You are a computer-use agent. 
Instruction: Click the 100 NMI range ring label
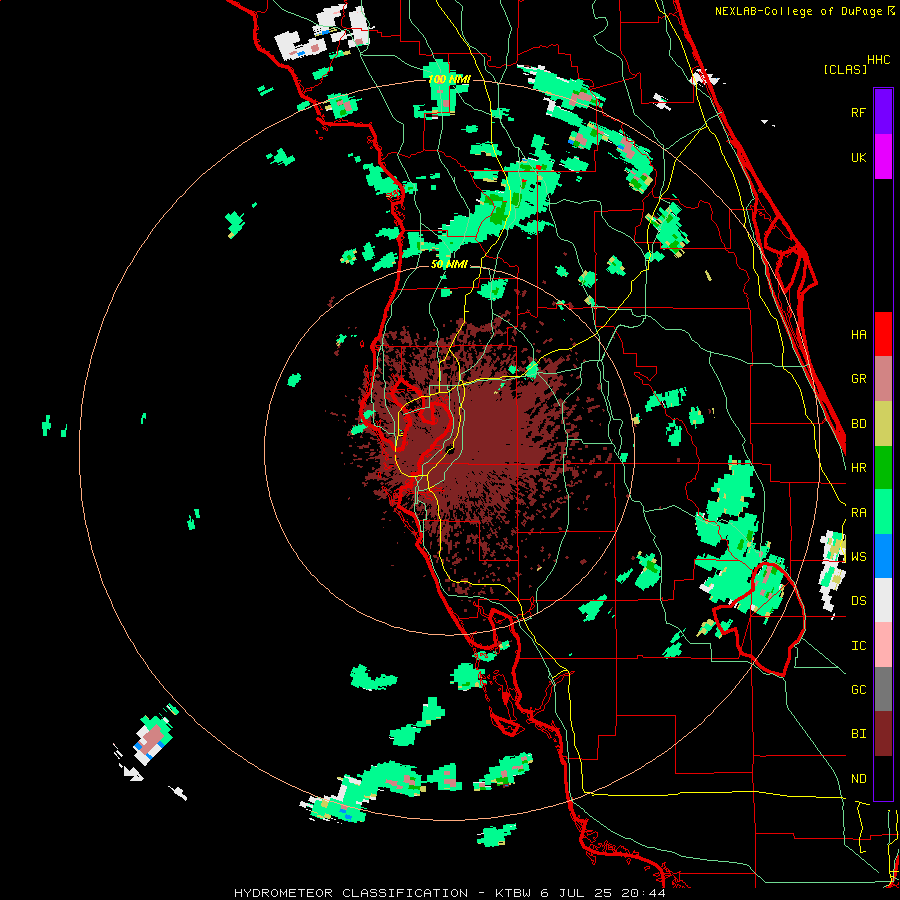click(449, 79)
